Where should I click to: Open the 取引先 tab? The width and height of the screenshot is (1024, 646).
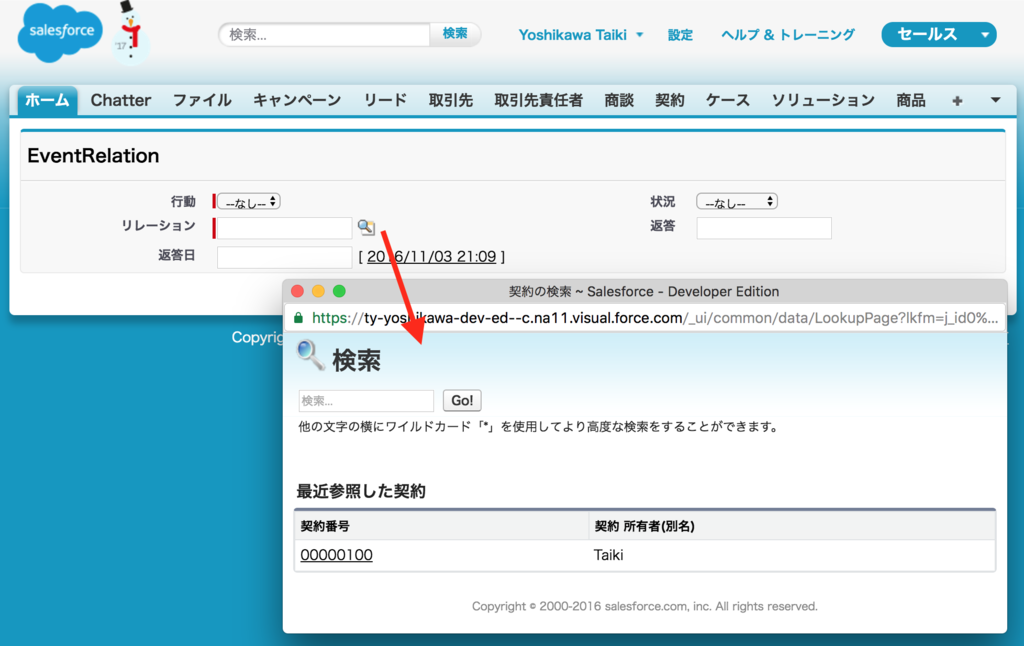[451, 101]
